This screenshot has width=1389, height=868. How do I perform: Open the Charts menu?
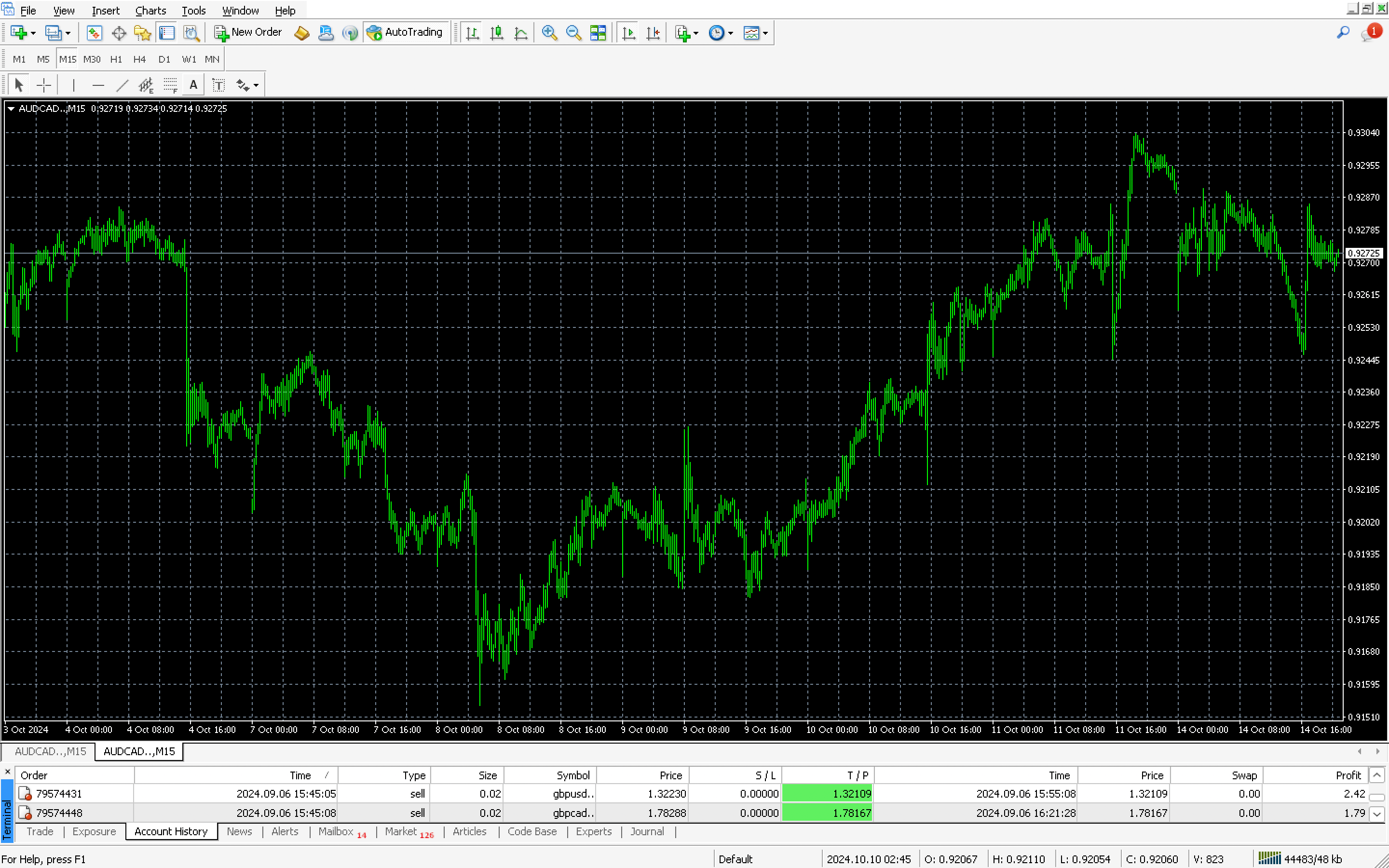pyautogui.click(x=150, y=10)
